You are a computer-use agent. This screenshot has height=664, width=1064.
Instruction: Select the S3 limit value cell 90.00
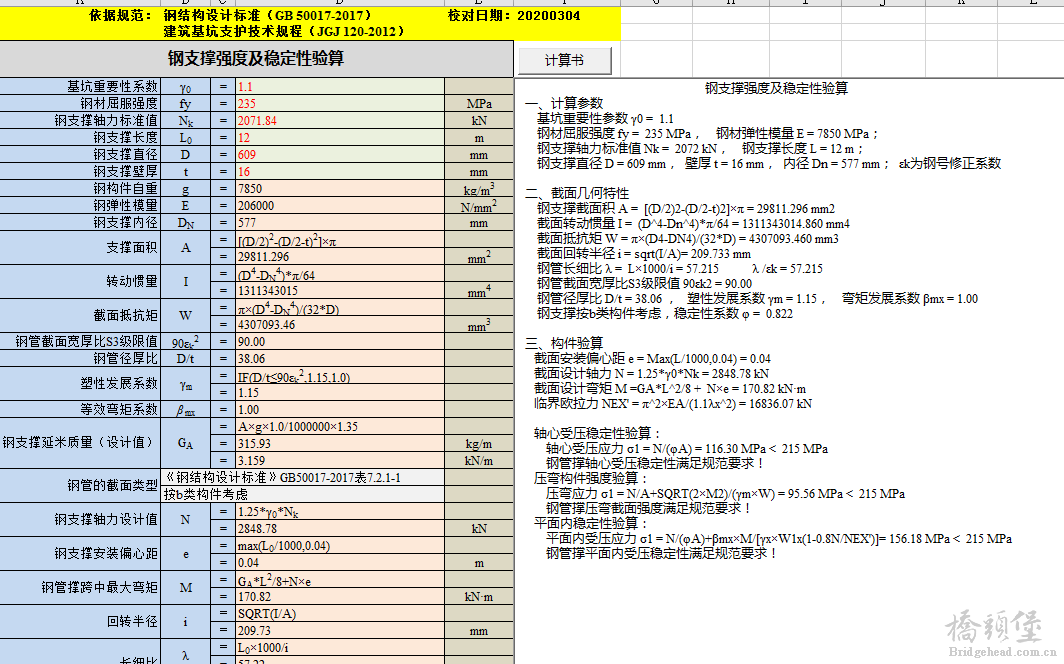(340, 342)
